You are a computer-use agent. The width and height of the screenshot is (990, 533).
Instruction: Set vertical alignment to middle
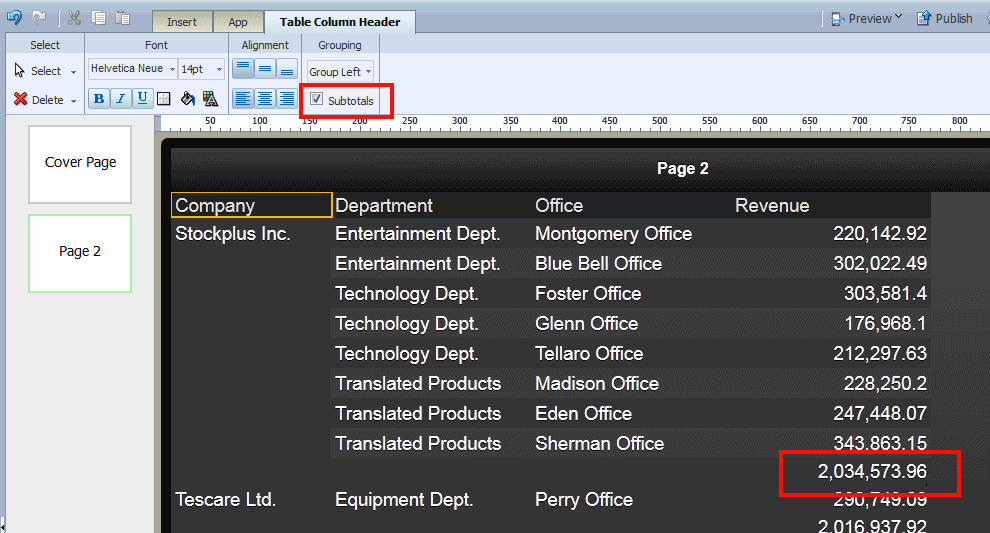point(265,68)
